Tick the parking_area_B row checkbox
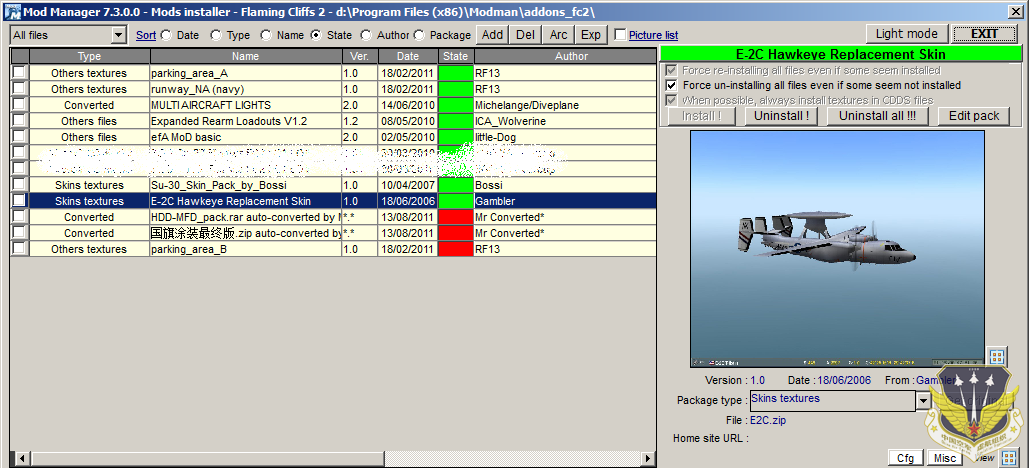1029x468 pixels. pyautogui.click(x=19, y=248)
